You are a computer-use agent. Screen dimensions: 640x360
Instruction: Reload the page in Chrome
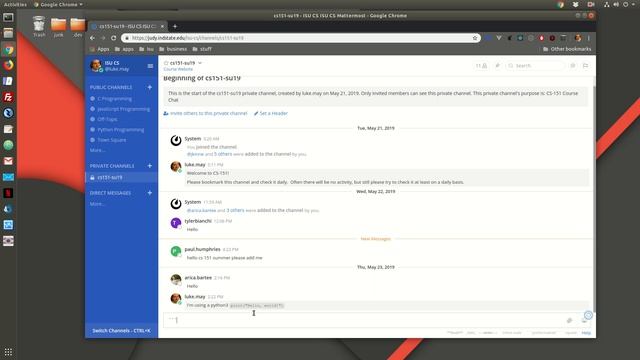click(113, 38)
